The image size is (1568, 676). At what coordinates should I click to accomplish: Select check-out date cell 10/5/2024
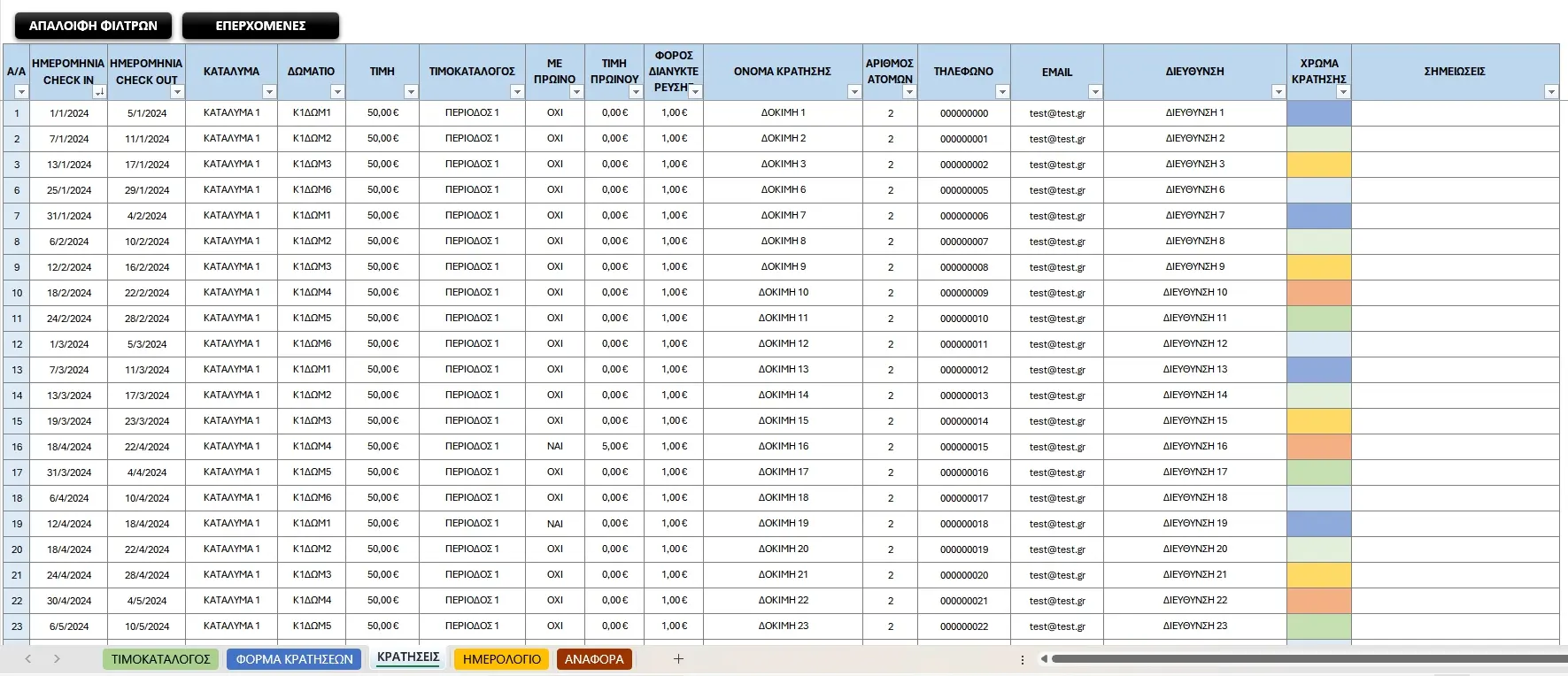(147, 626)
